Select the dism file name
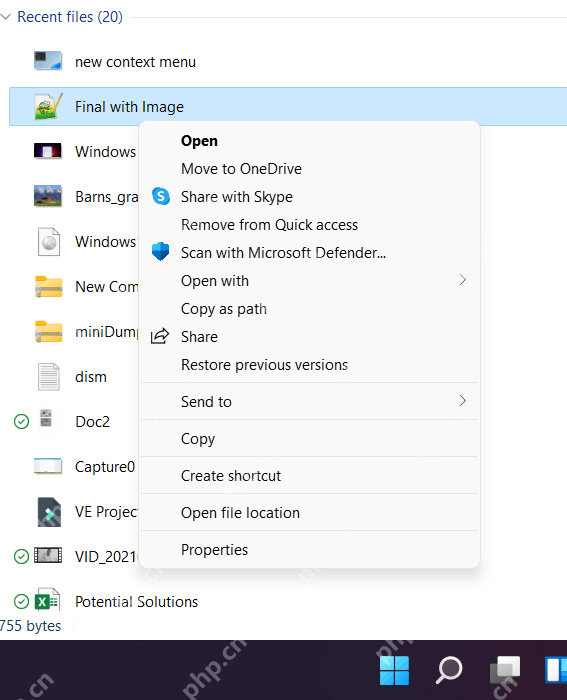Image resolution: width=567 pixels, height=700 pixels. 91,377
